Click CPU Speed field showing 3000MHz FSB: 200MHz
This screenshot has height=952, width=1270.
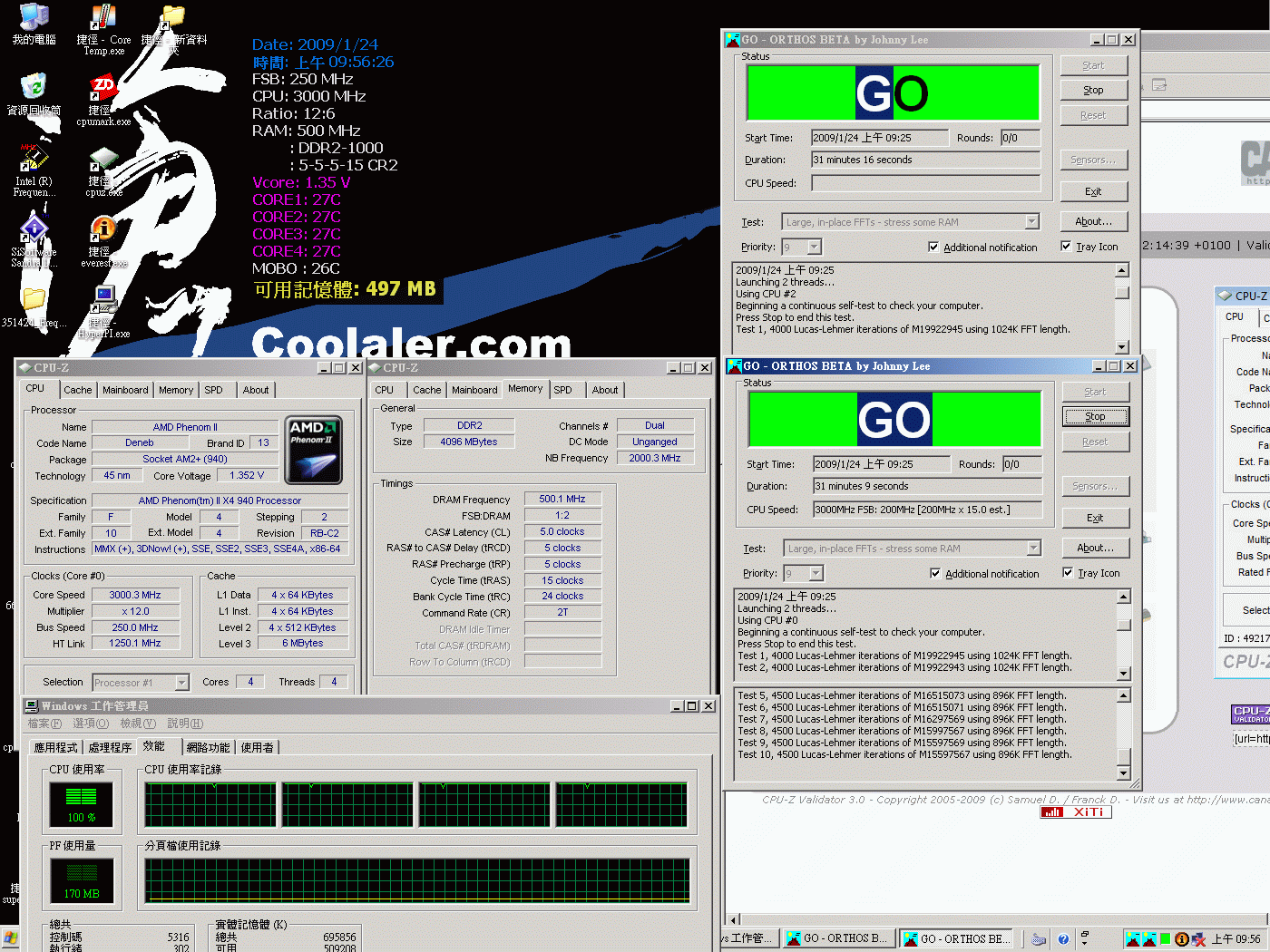coord(927,510)
